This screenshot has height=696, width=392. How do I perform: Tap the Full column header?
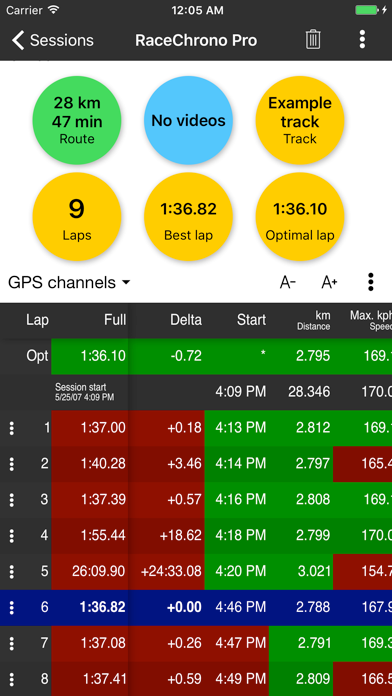click(x=115, y=320)
